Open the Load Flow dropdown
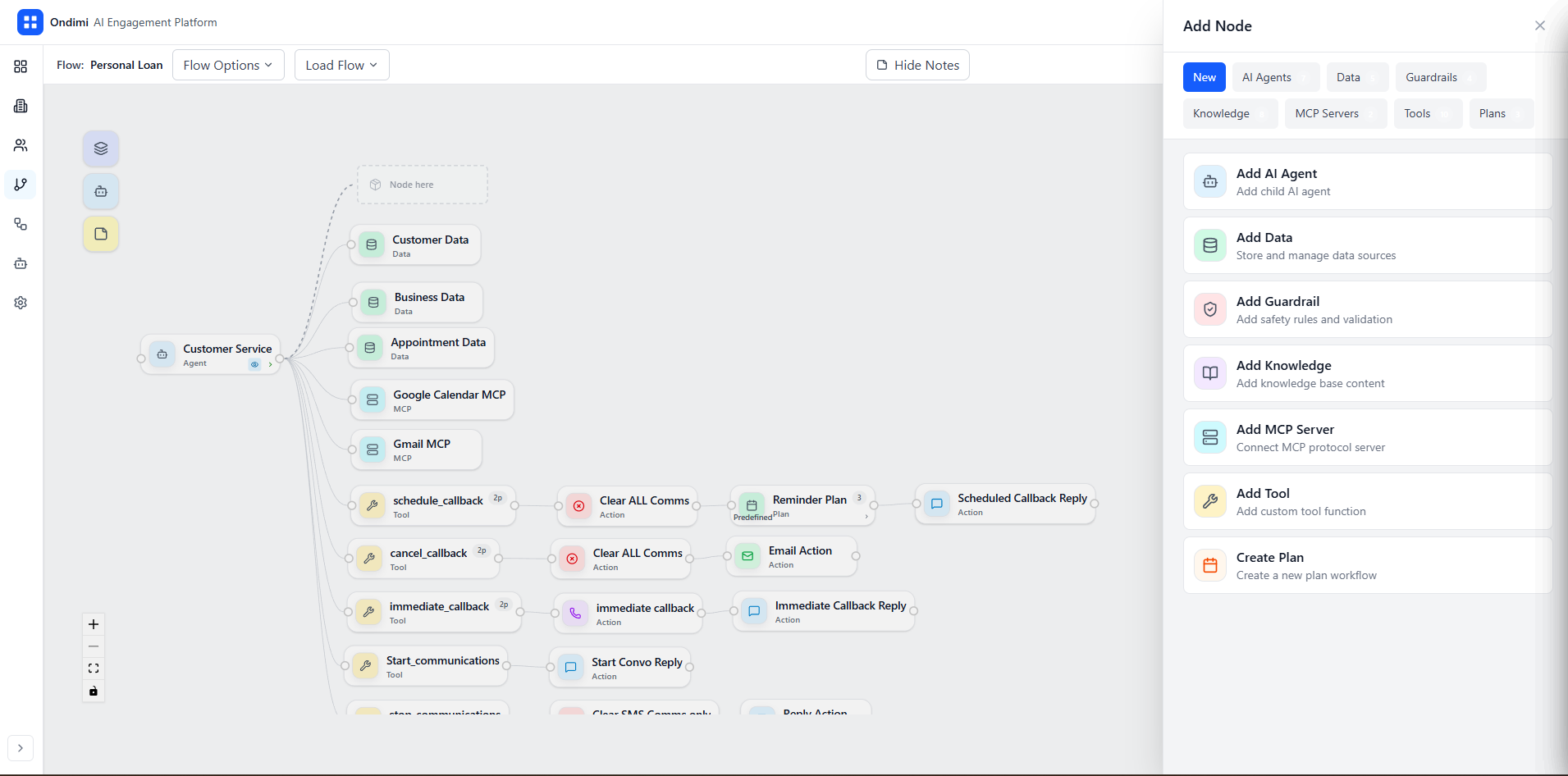The width and height of the screenshot is (1568, 776). pyautogui.click(x=341, y=65)
